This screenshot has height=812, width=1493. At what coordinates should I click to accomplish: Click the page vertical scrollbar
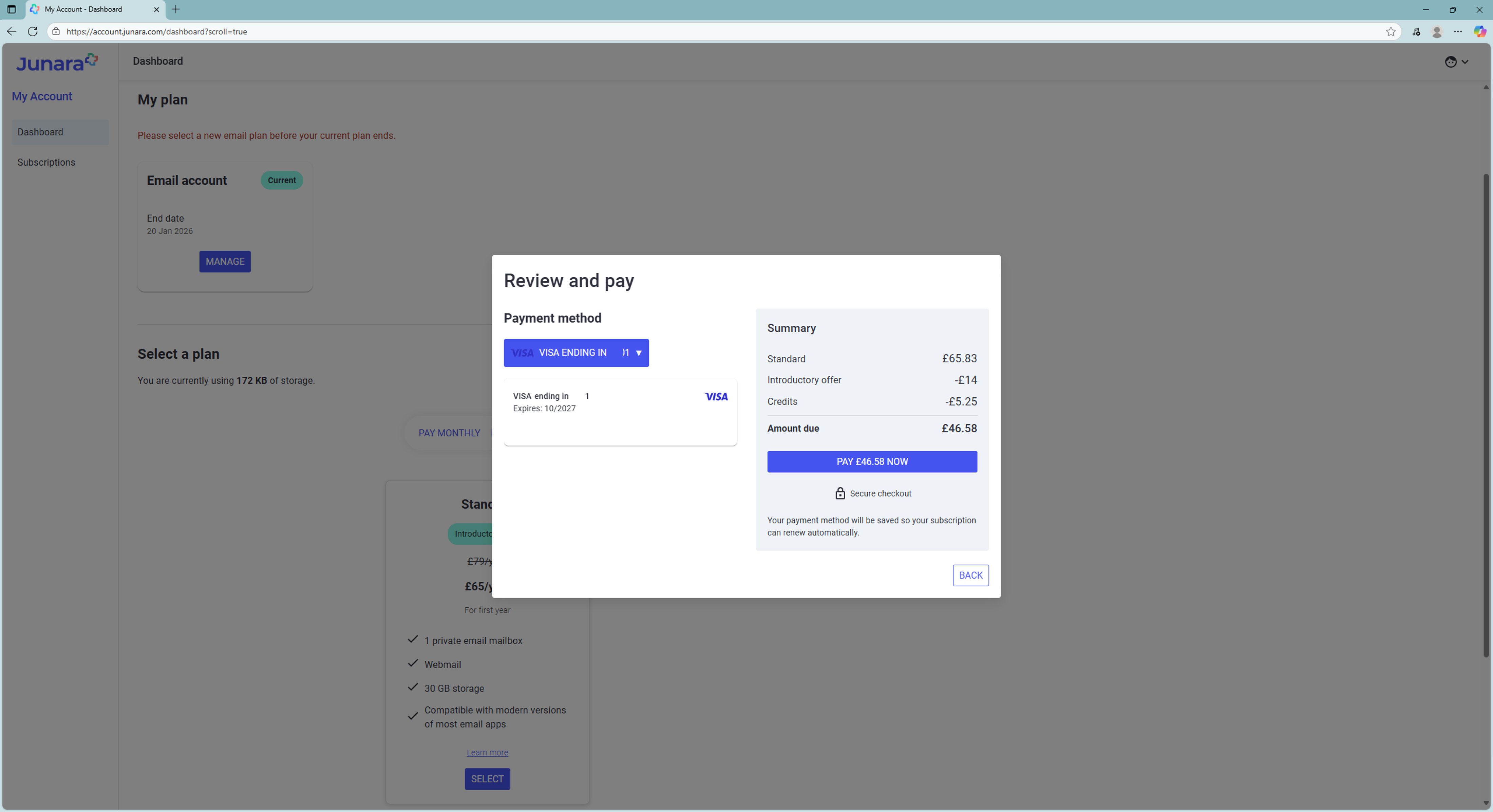click(x=1486, y=415)
